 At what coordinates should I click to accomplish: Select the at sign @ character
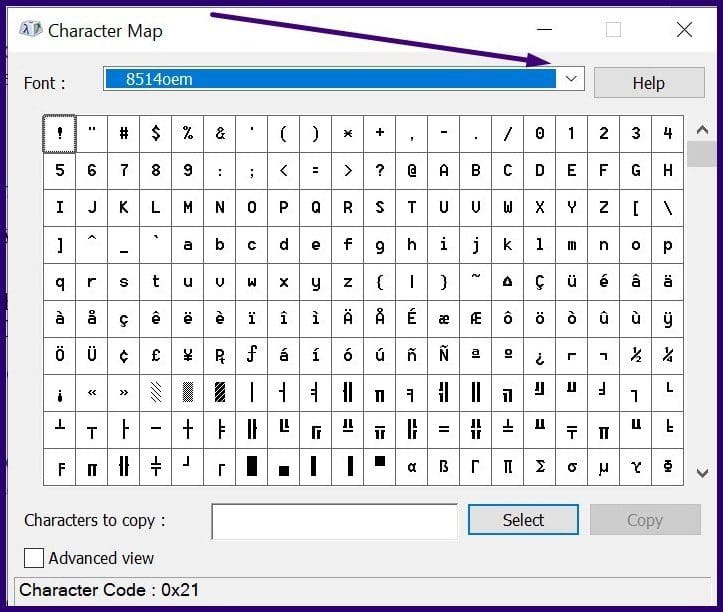(412, 171)
